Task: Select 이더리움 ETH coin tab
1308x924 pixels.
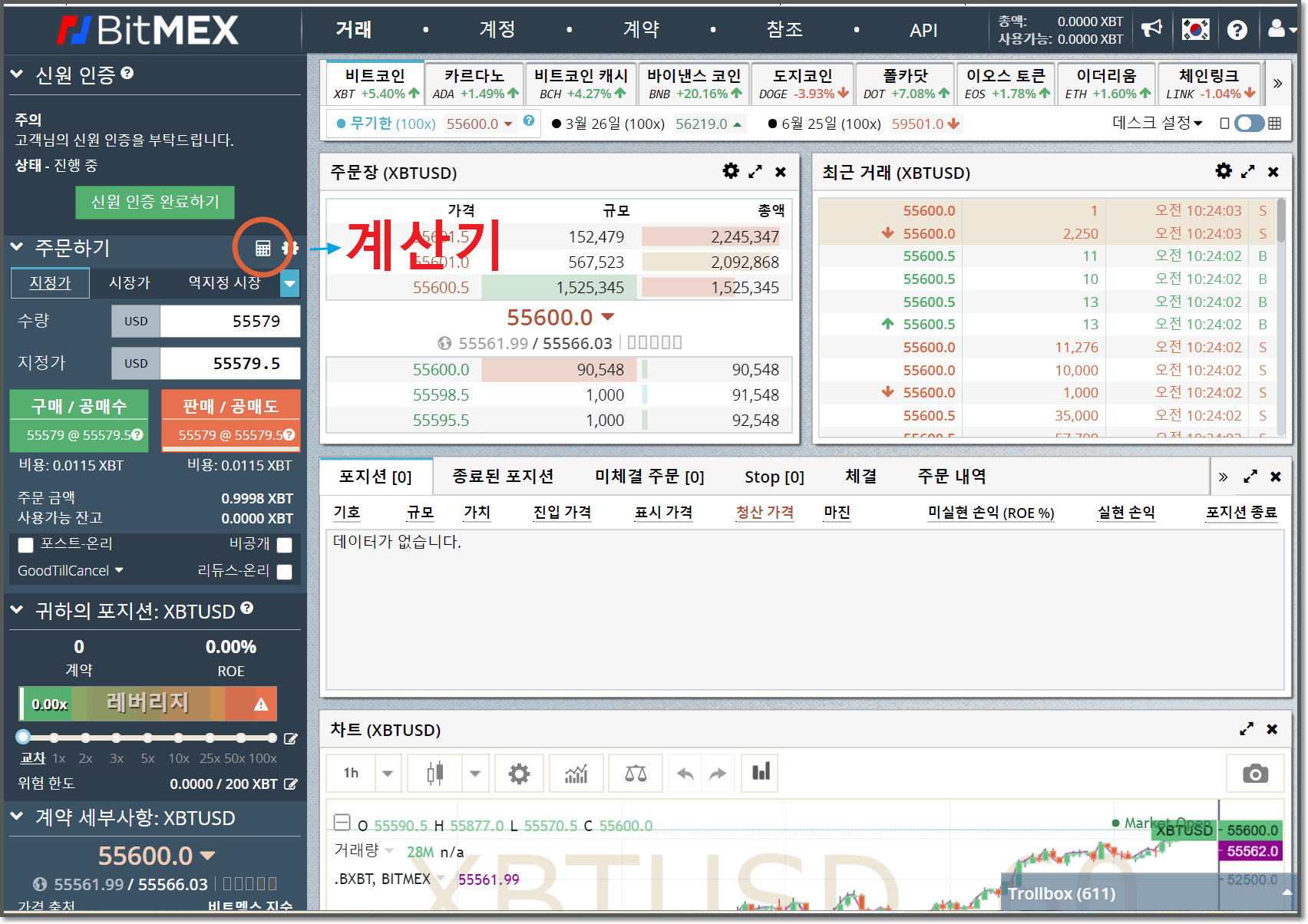Action: tap(1106, 84)
